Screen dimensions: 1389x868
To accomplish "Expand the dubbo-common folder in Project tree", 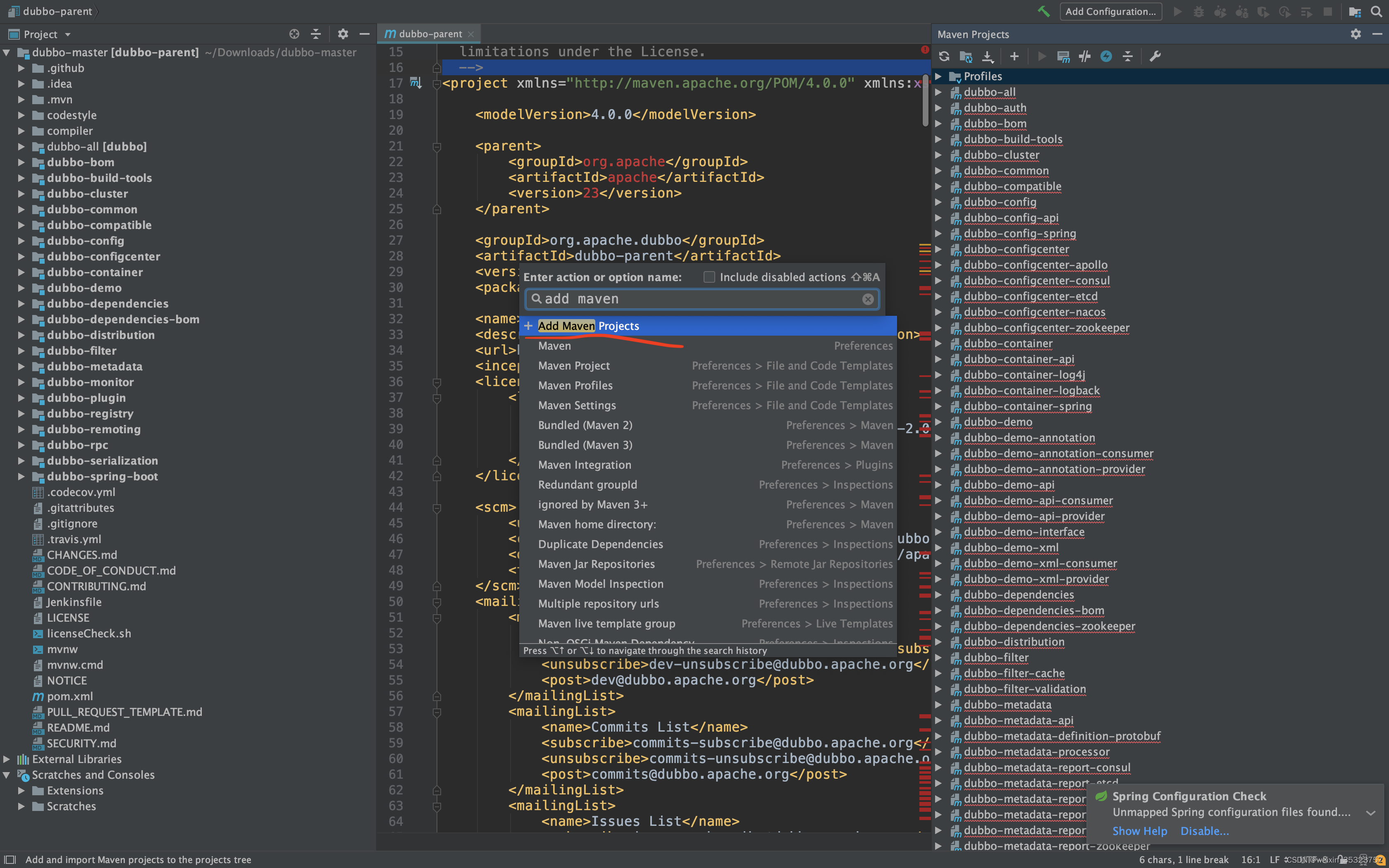I will (x=21, y=210).
